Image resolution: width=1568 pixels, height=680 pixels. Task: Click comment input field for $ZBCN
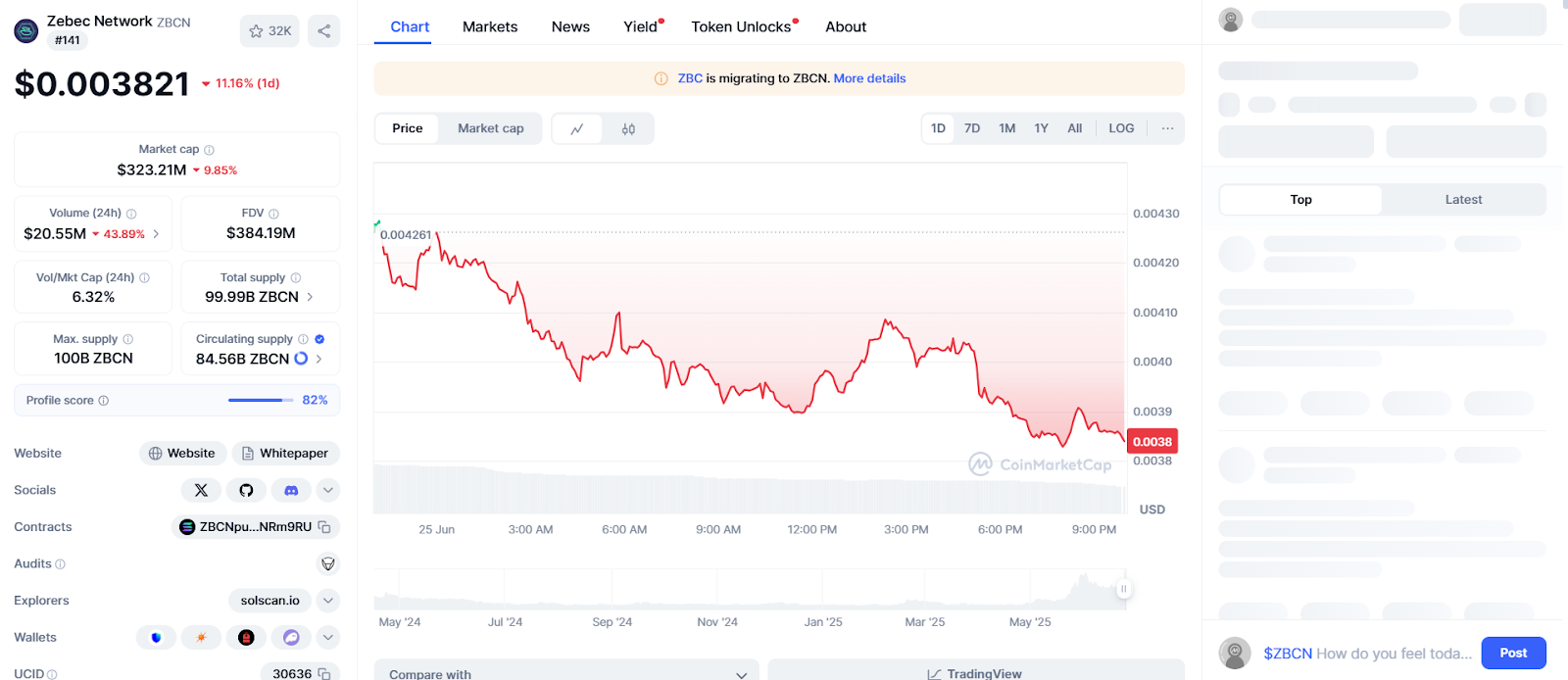pos(1367,654)
